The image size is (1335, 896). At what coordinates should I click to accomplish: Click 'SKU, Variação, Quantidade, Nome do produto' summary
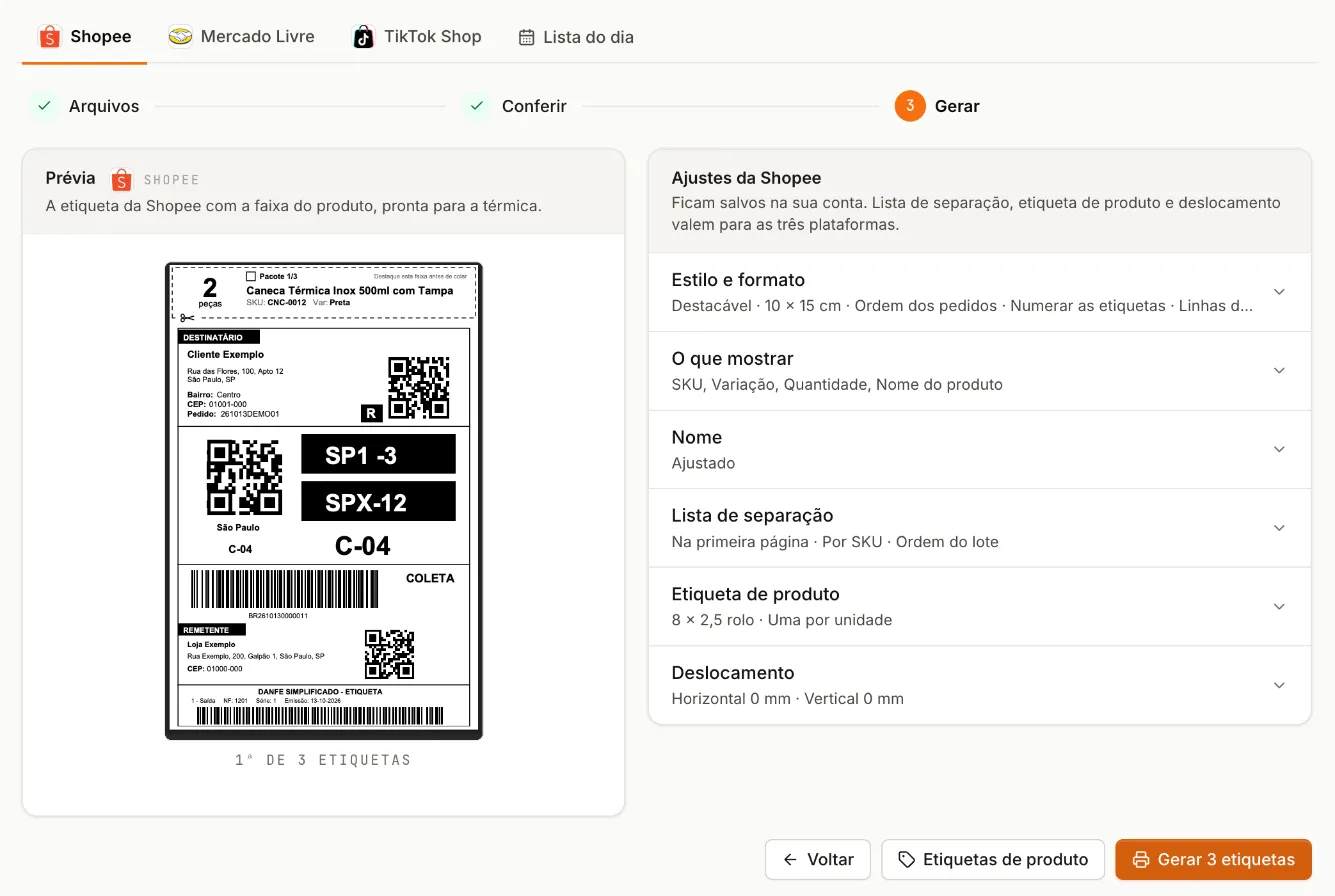pos(837,384)
